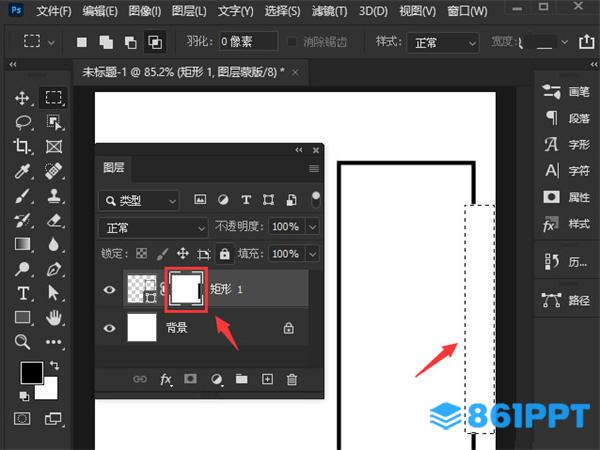The width and height of the screenshot is (600, 450).
Task: Select the Crop tool
Action: tap(22, 147)
